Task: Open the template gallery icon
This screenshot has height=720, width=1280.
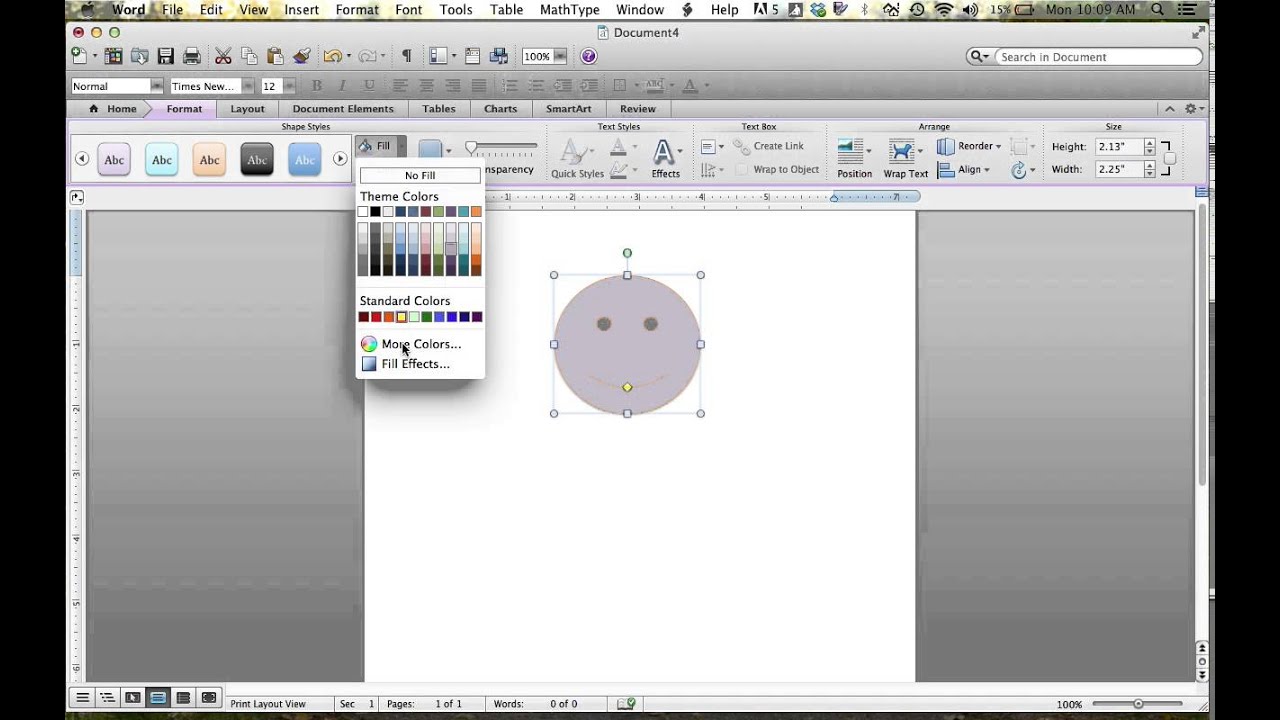Action: [x=113, y=56]
